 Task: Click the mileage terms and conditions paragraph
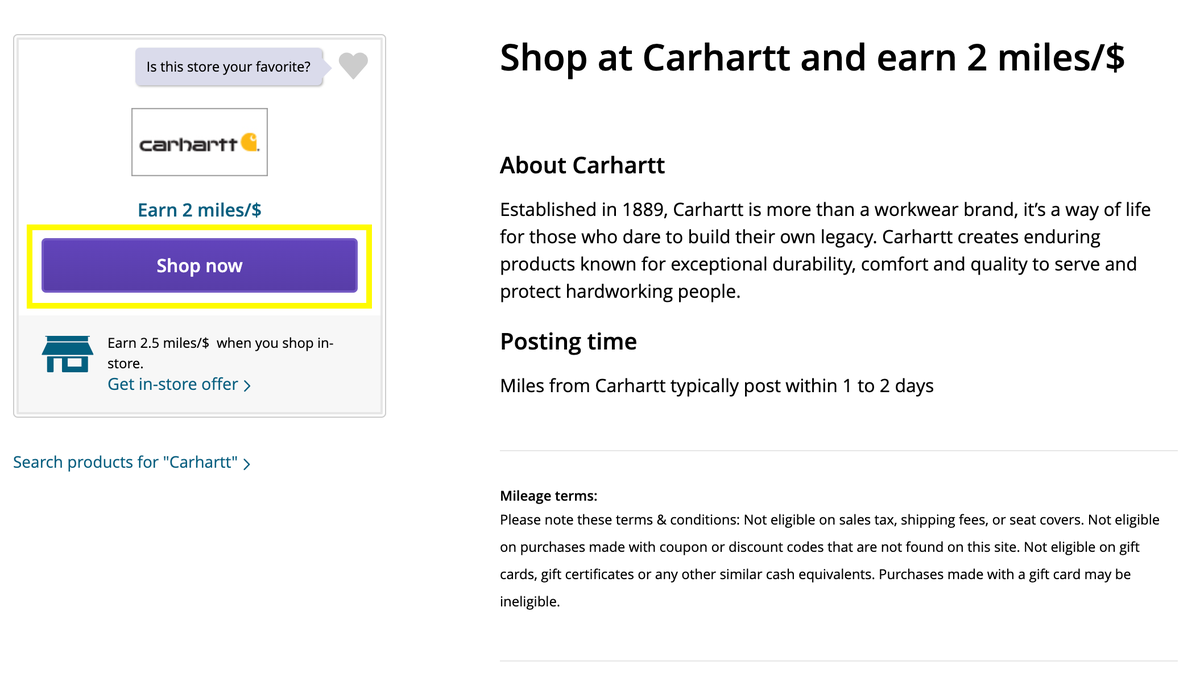829,560
